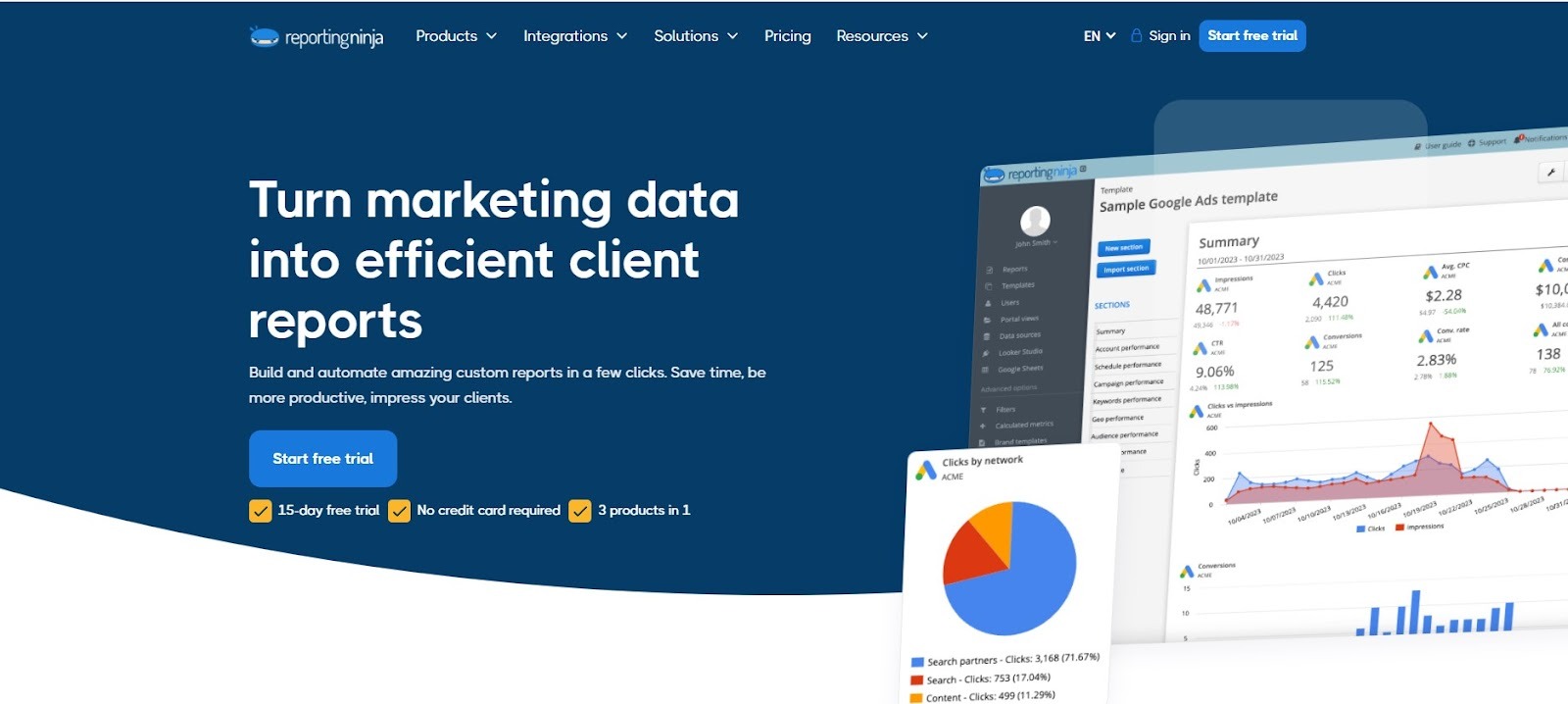Click the Google Ads icon of Clicks vs impressions chart
The height and width of the screenshot is (704, 1568).
click(1196, 412)
